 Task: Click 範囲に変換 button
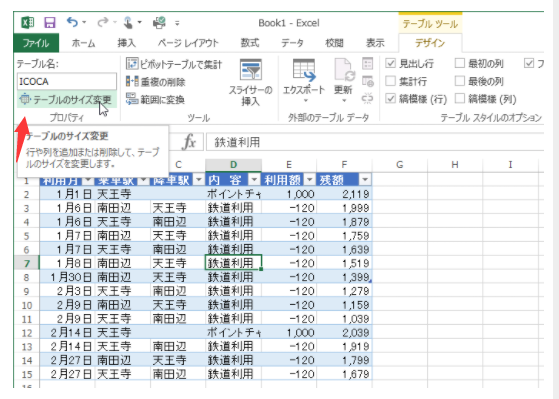(155, 99)
